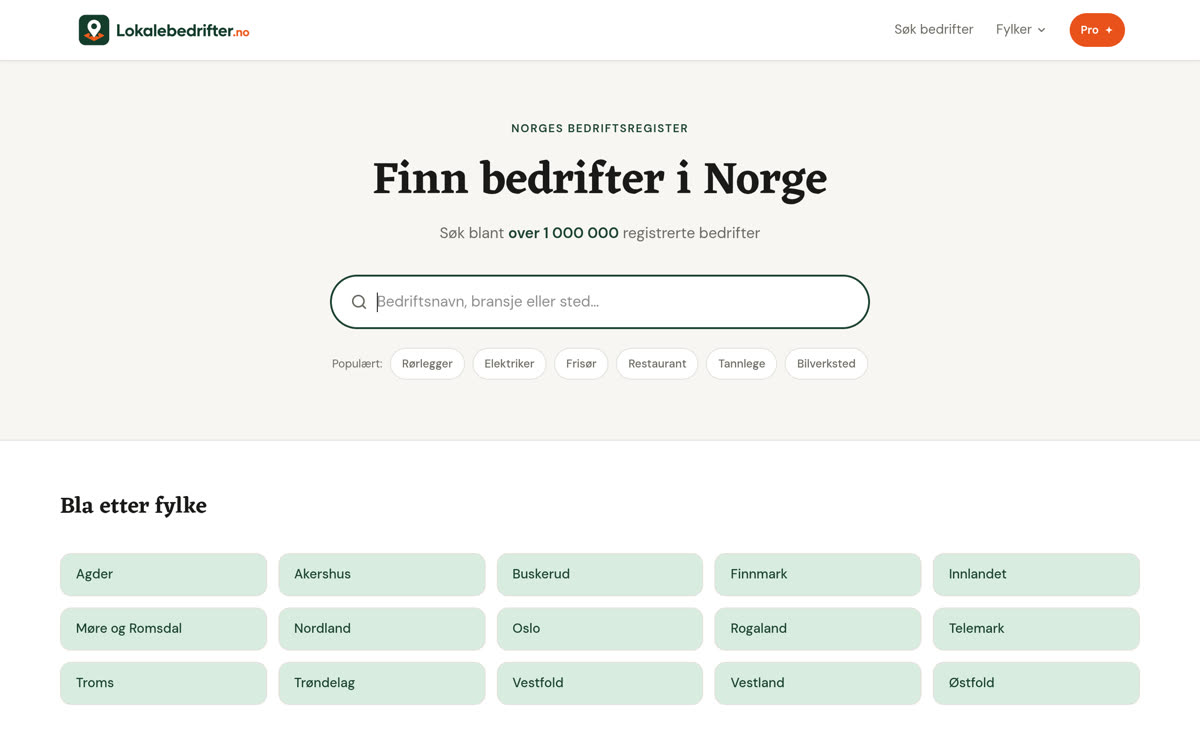Focus the Bedriftsnavn search input field

(600, 302)
